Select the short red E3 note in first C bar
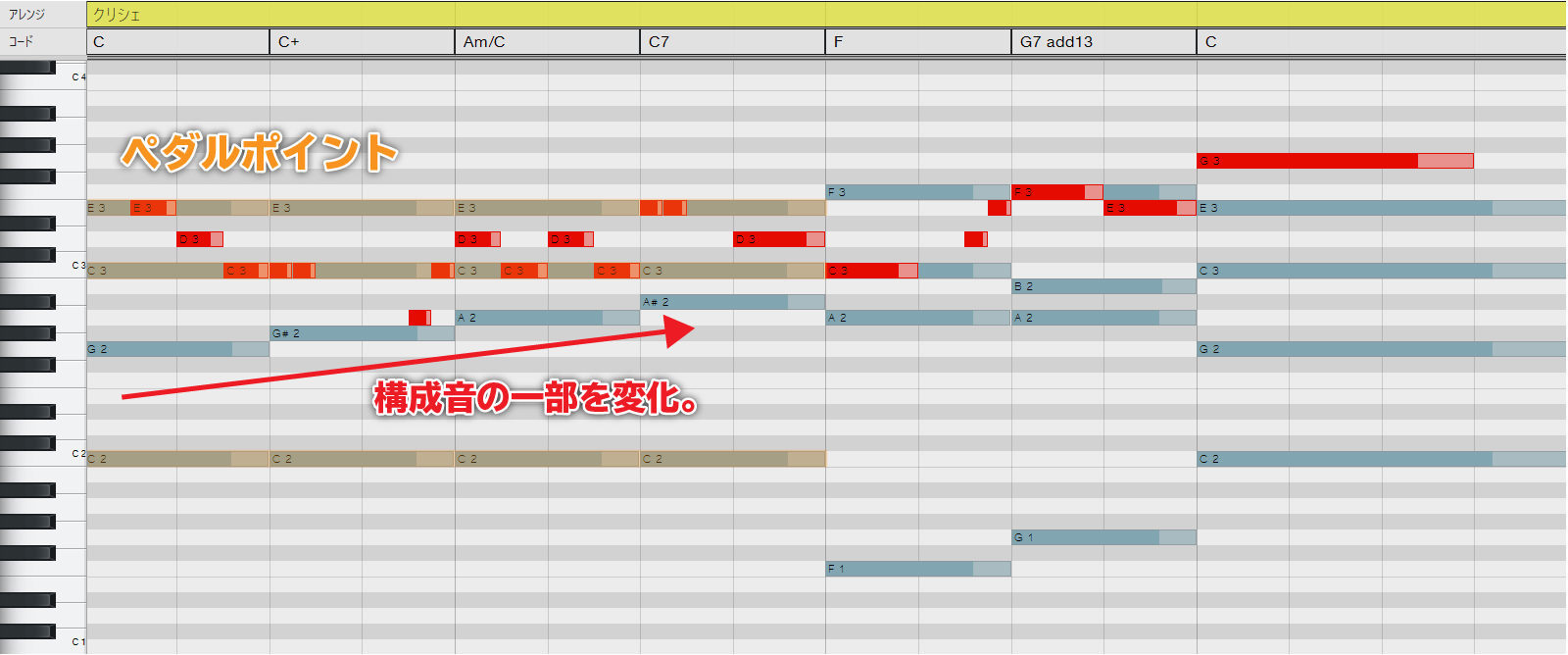1568x655 pixels. [x=153, y=208]
